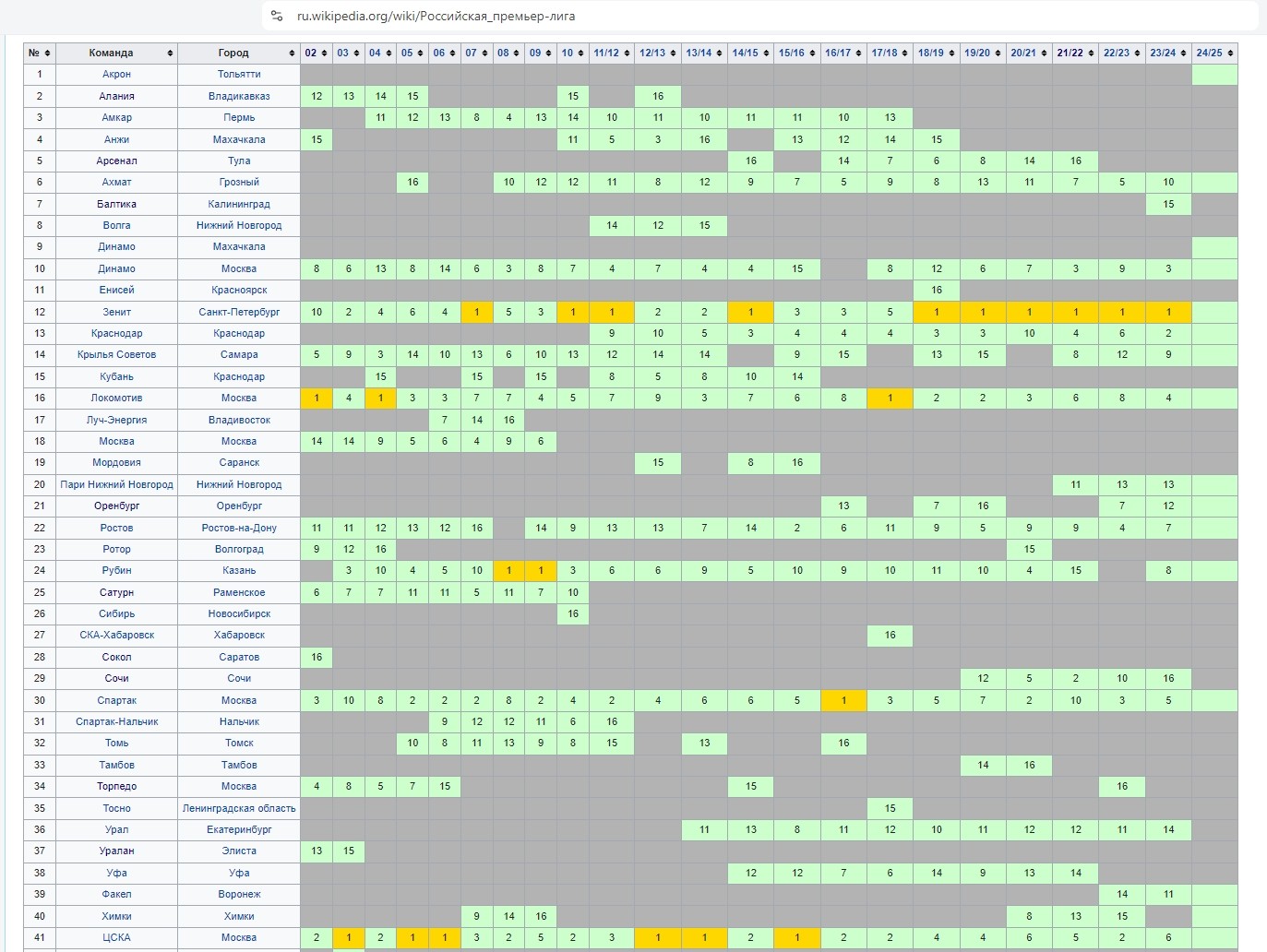
Task: Sort by season 09 column arrows
Action: 549,53
